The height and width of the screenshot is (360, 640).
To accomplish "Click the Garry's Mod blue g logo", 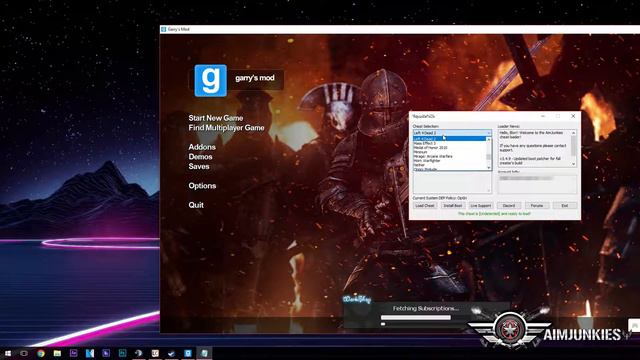I will [x=211, y=80].
